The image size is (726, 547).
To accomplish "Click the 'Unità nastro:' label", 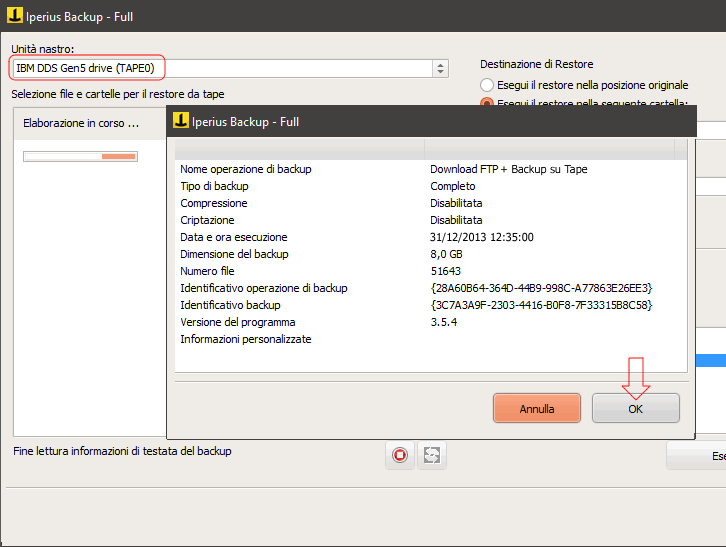I will click(x=43, y=49).
